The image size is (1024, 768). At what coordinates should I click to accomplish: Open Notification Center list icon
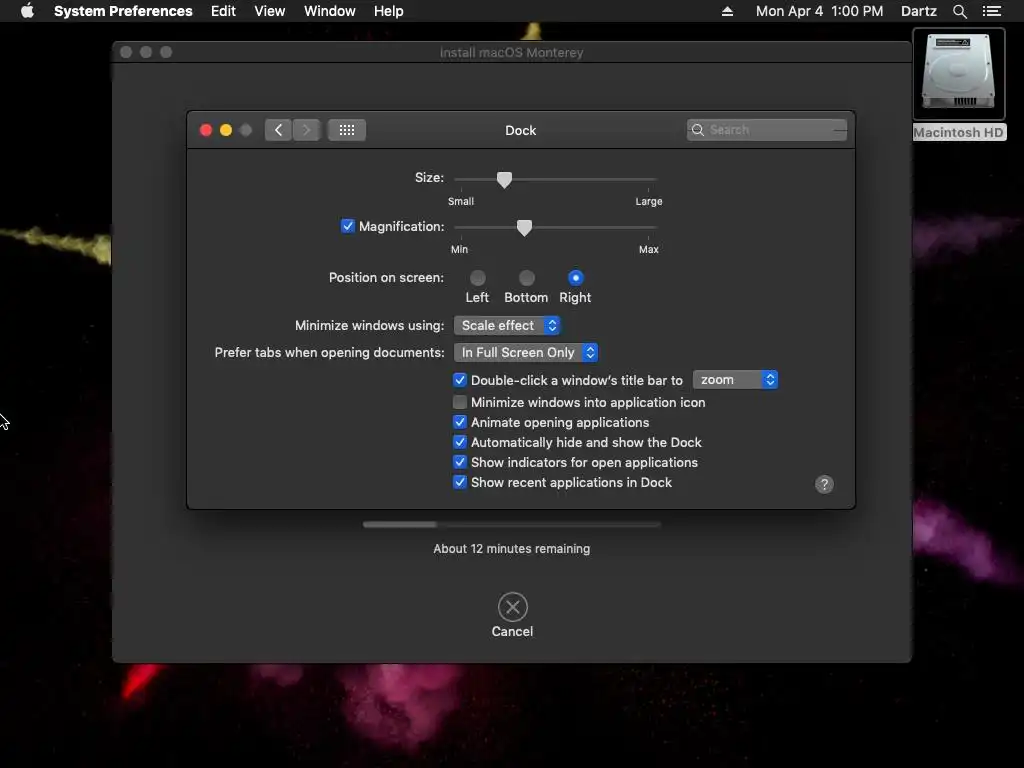(992, 11)
